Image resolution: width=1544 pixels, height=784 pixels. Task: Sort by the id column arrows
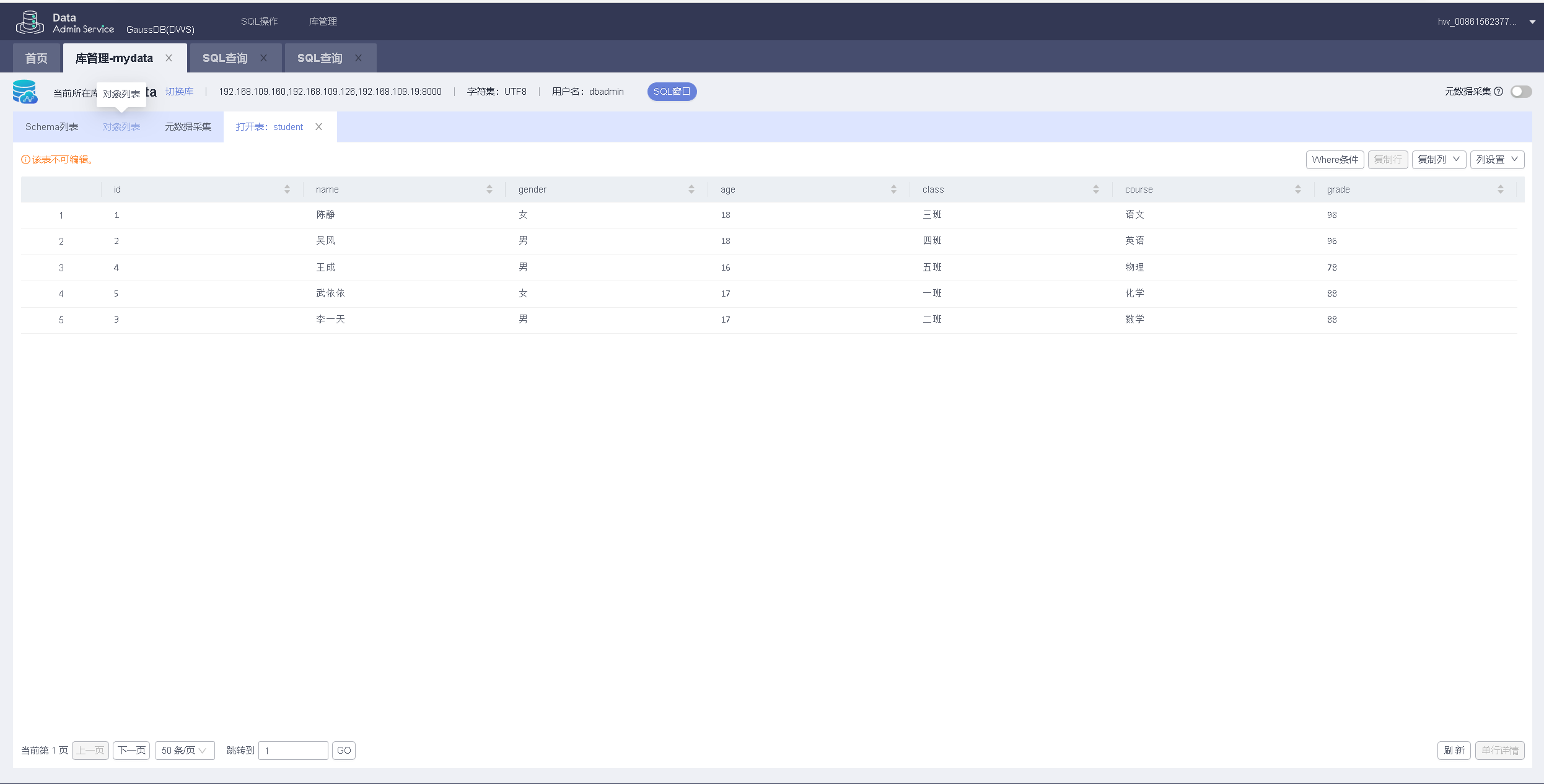coord(287,189)
